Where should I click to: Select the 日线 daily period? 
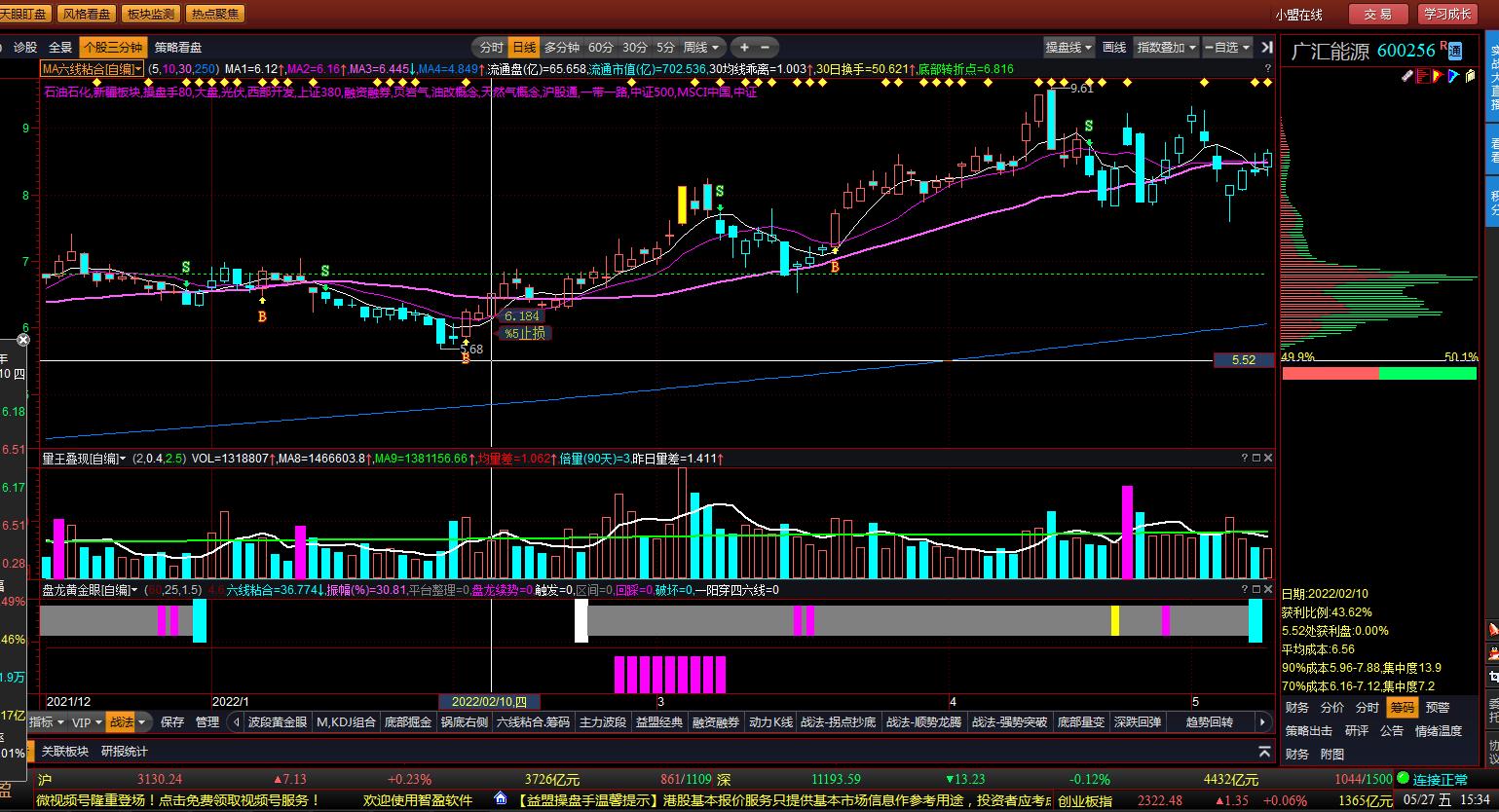pos(524,47)
